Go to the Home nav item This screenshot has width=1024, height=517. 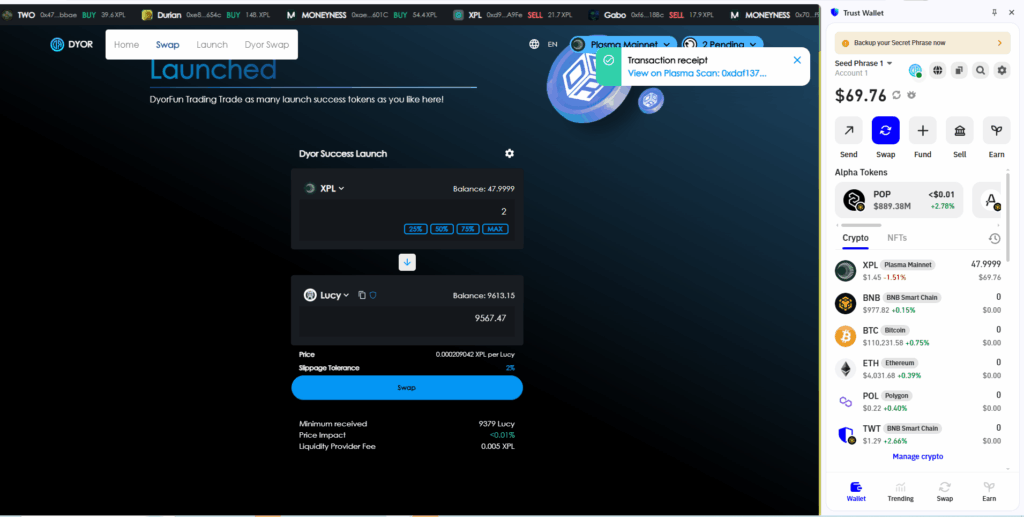pos(126,44)
